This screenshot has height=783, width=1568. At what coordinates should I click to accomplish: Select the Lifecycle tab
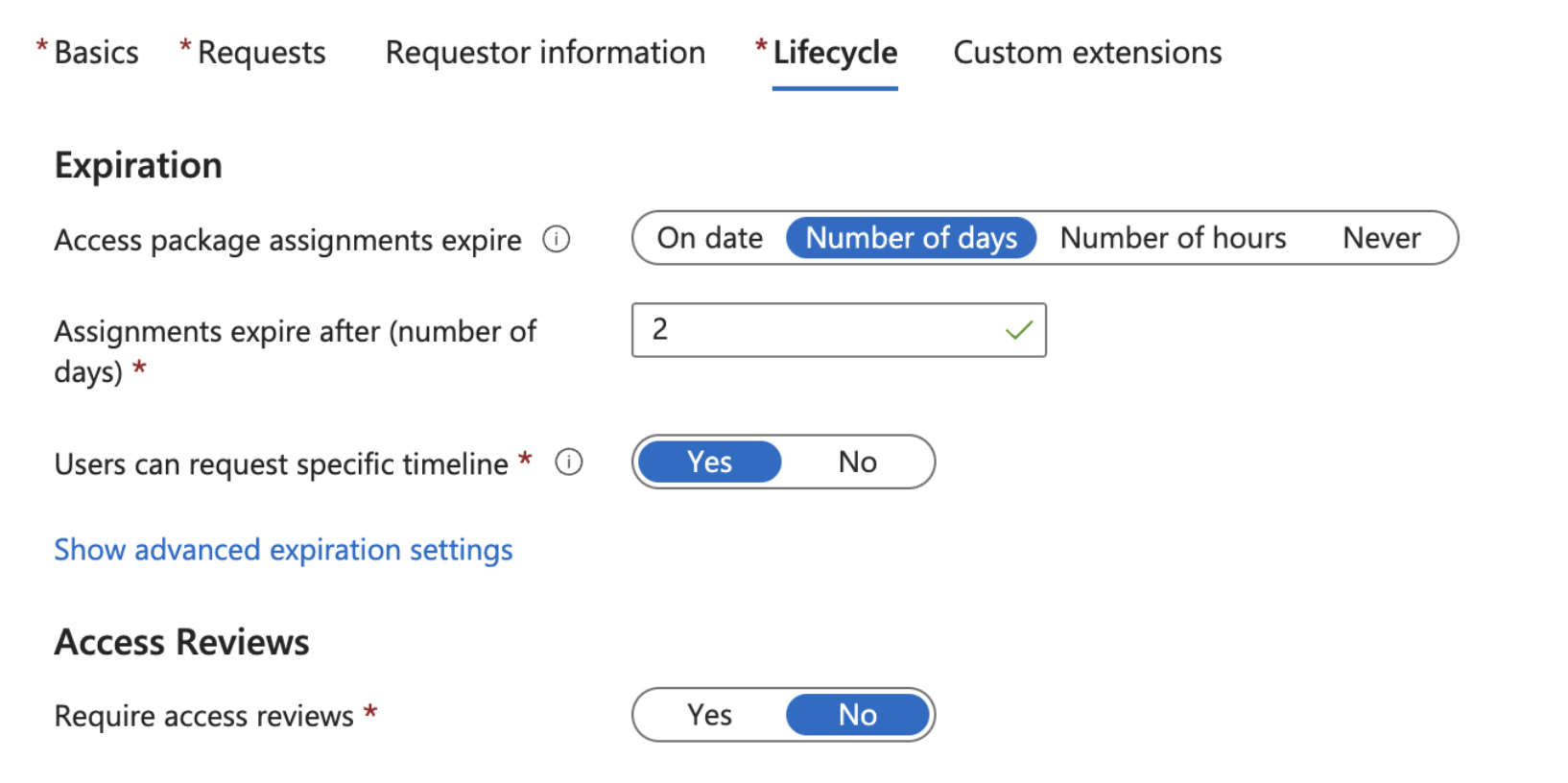[x=834, y=52]
